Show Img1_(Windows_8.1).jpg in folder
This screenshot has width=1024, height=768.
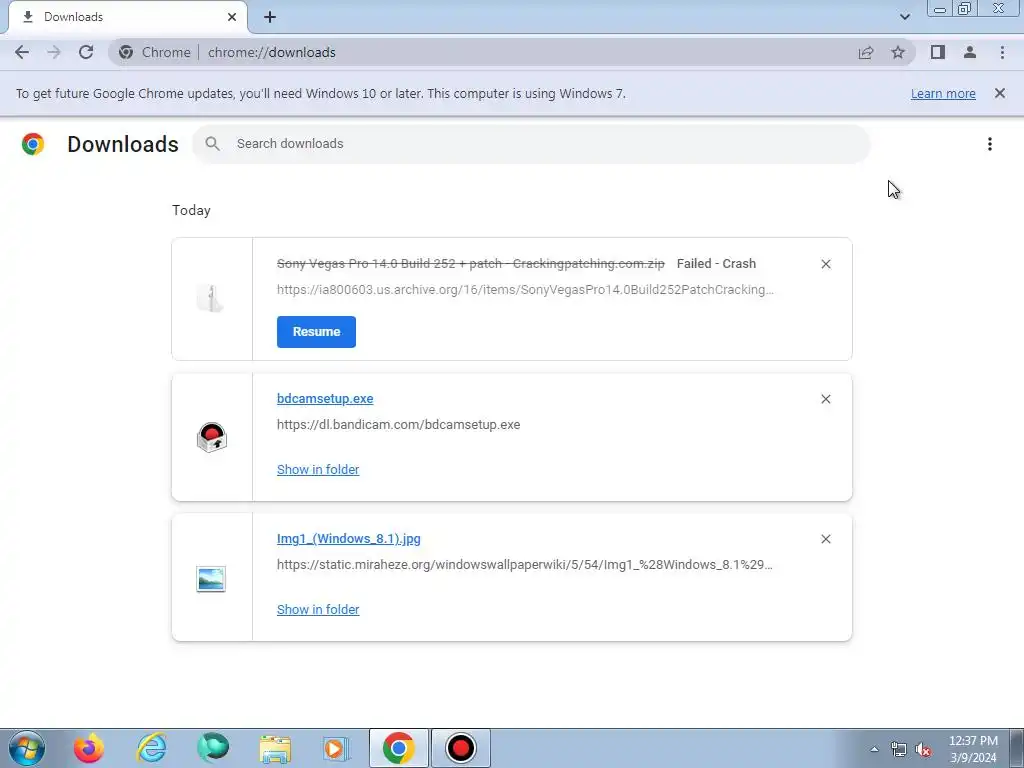(x=318, y=609)
